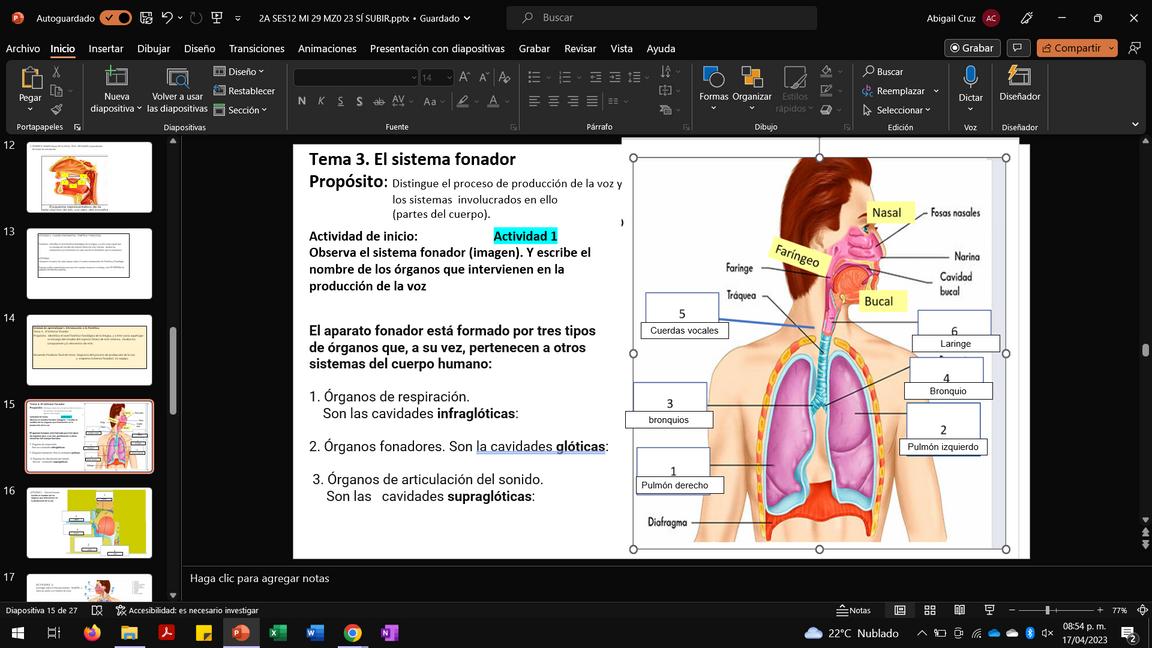The width and height of the screenshot is (1152, 648).
Task: Start slideshow from status bar icon
Action: pos(989,610)
